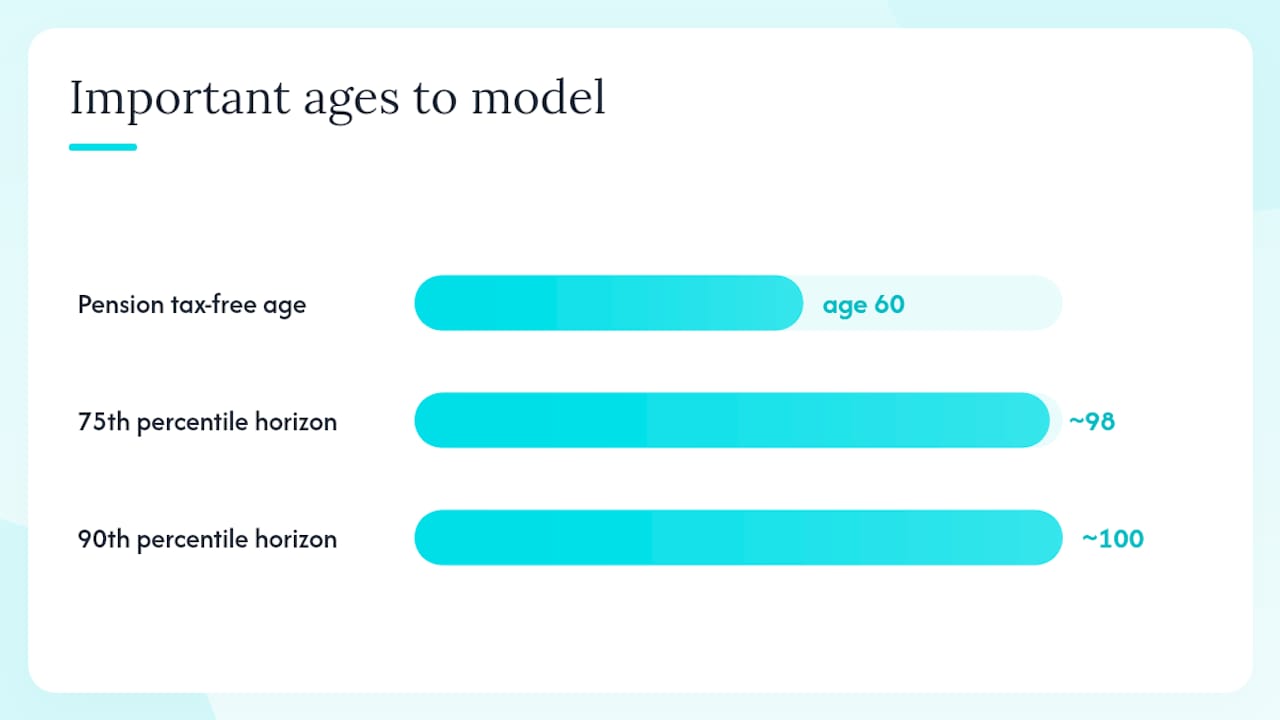Click the "75th percentile horizon" label
Viewport: 1280px width, 720px height.
pos(207,421)
